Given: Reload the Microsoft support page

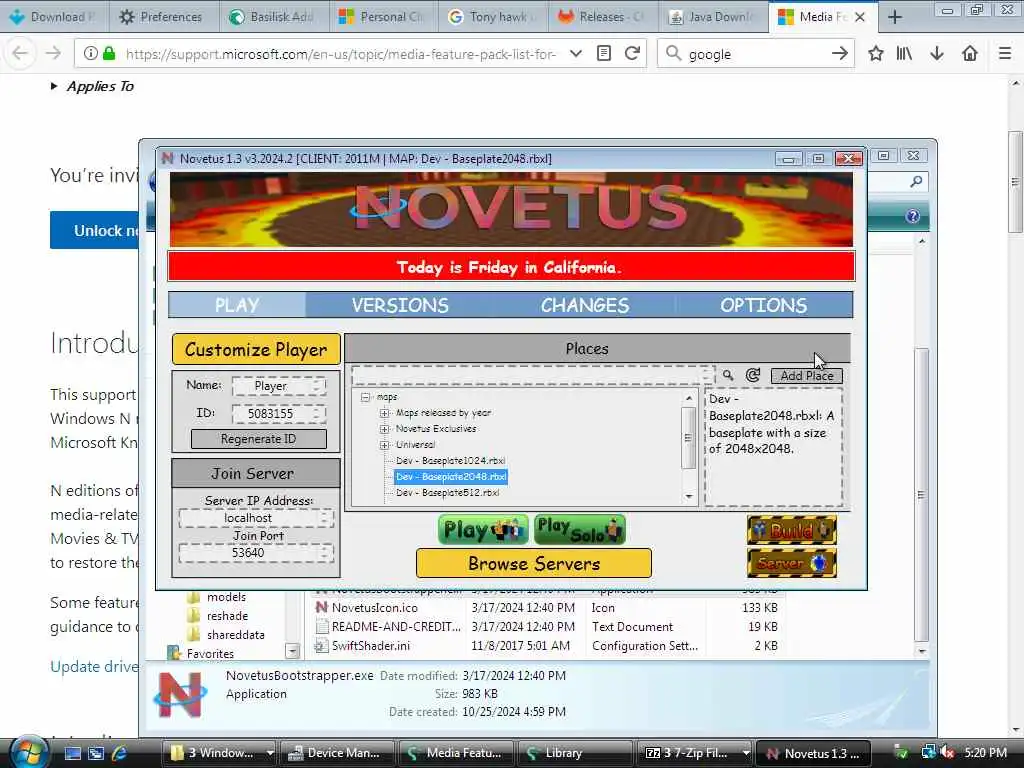Looking at the screenshot, I should [x=632, y=54].
